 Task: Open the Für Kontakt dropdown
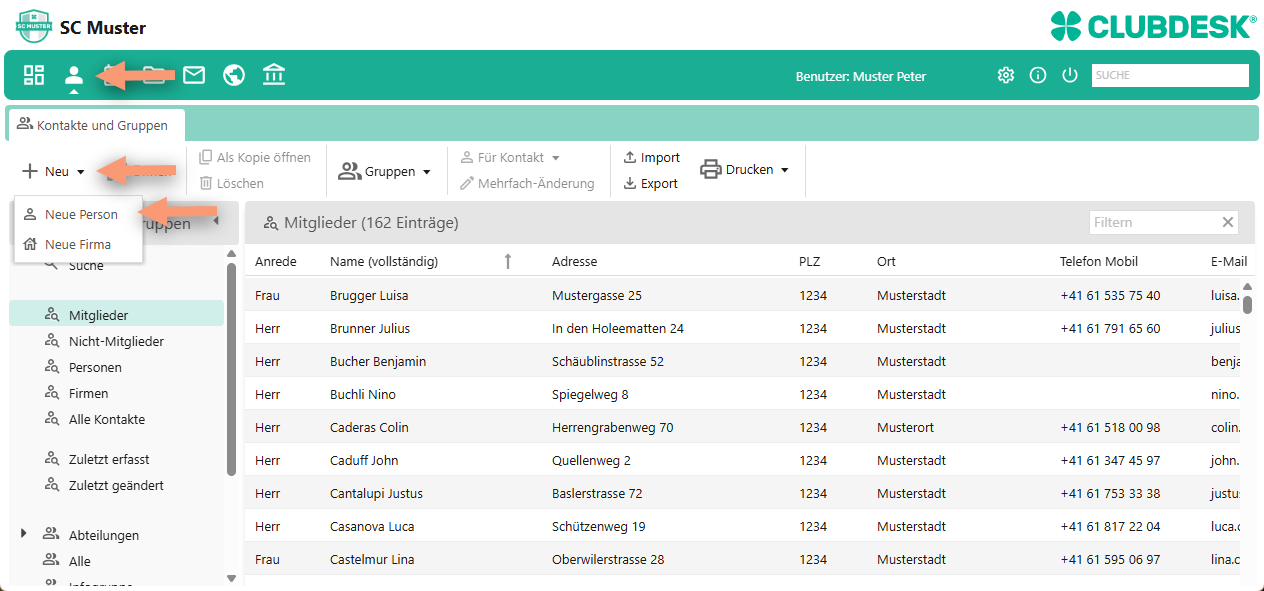pos(510,157)
